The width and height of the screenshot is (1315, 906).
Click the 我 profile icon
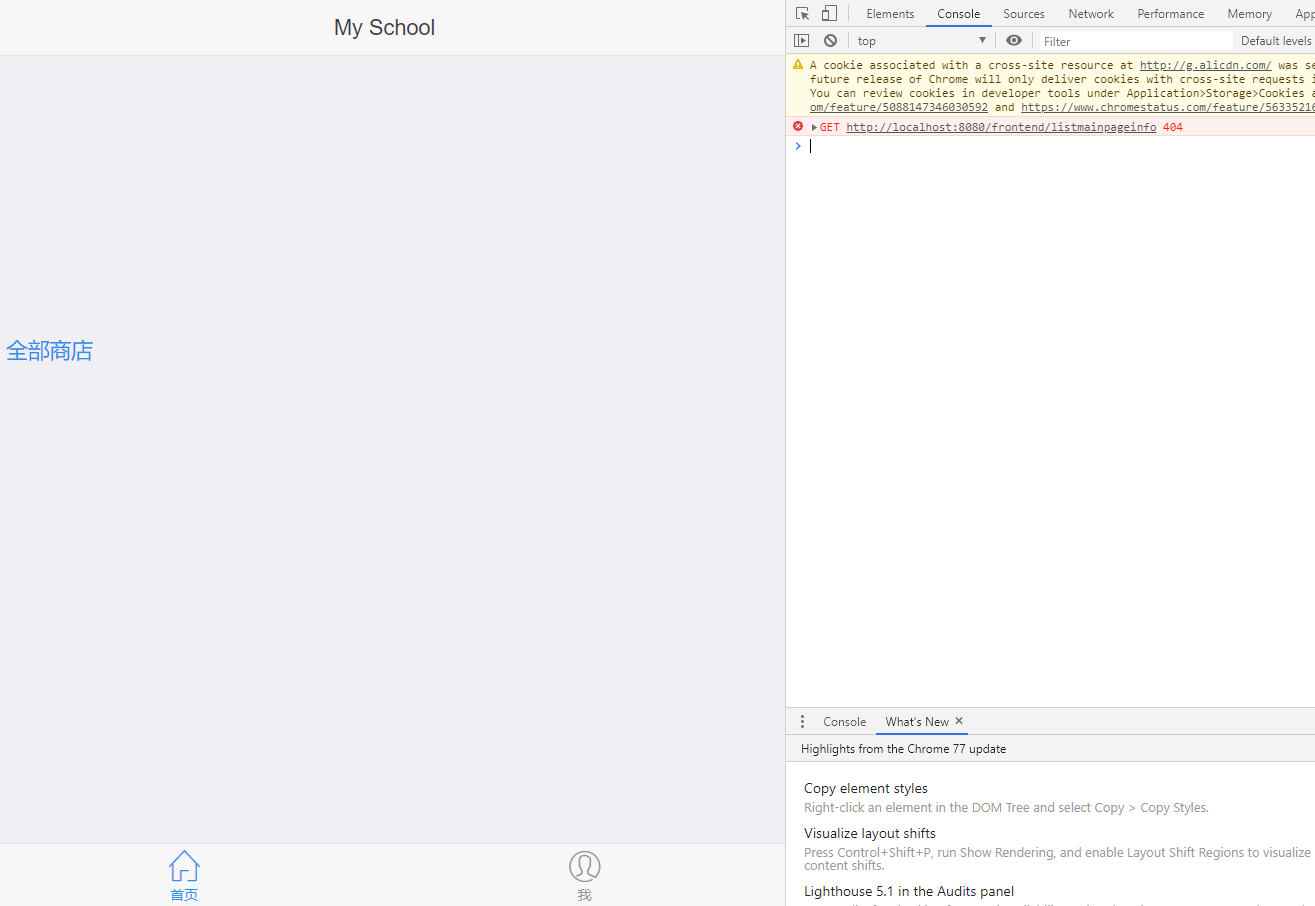585,866
